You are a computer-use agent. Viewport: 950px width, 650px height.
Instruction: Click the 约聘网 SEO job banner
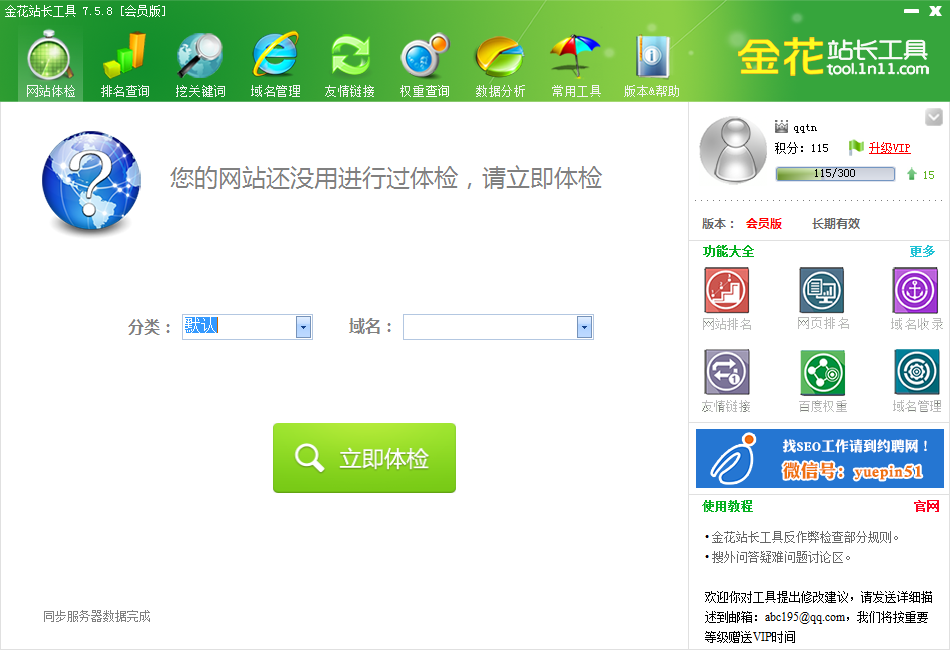tap(819, 458)
